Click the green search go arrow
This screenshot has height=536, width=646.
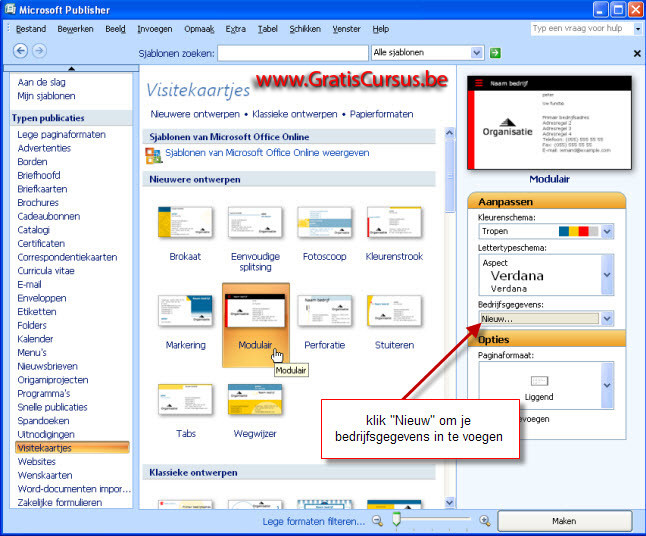coord(495,53)
